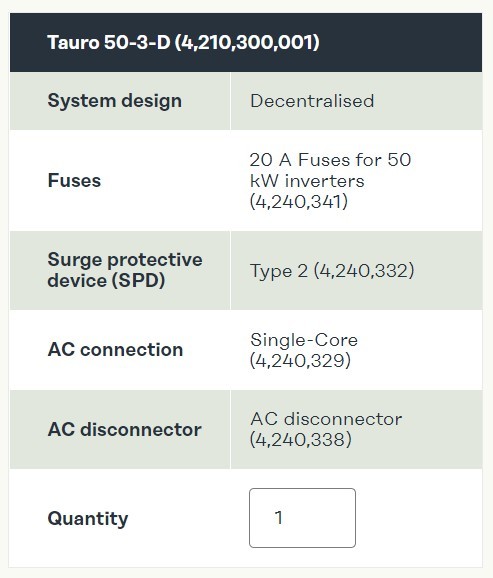Image resolution: width=493 pixels, height=578 pixels.
Task: Click the Single-Core text
Action: pyautogui.click(x=304, y=340)
